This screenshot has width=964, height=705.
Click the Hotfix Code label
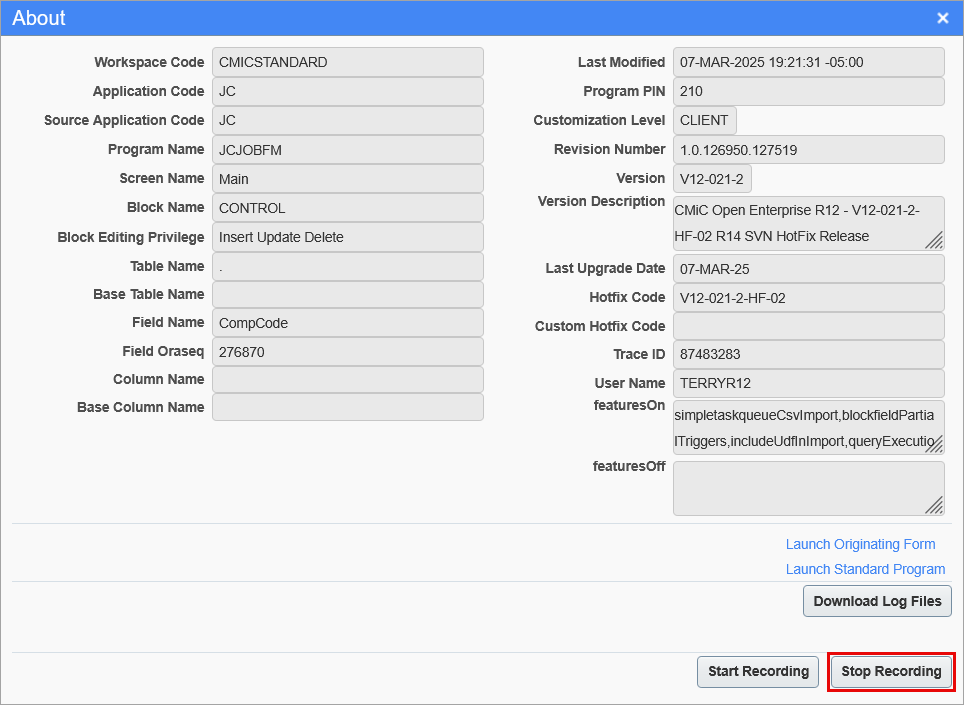(627, 297)
